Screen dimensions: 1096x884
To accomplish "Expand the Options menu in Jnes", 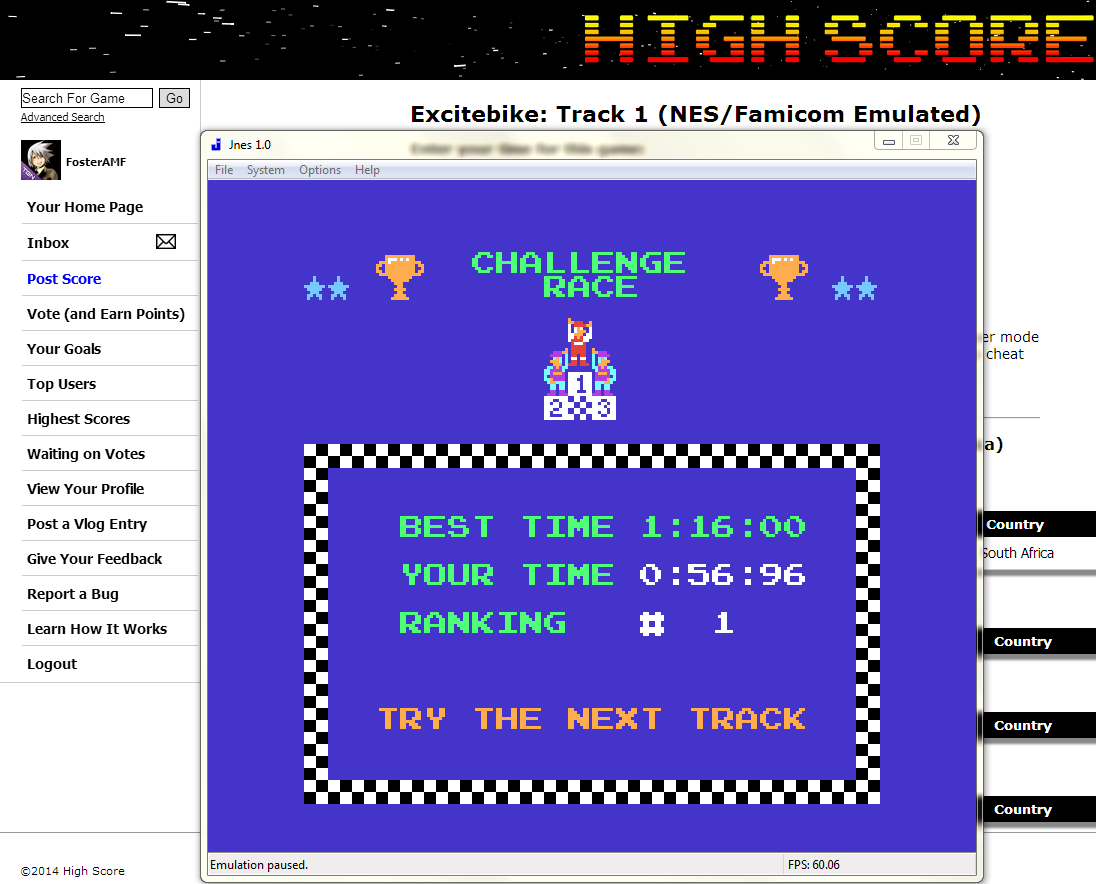I will (320, 170).
